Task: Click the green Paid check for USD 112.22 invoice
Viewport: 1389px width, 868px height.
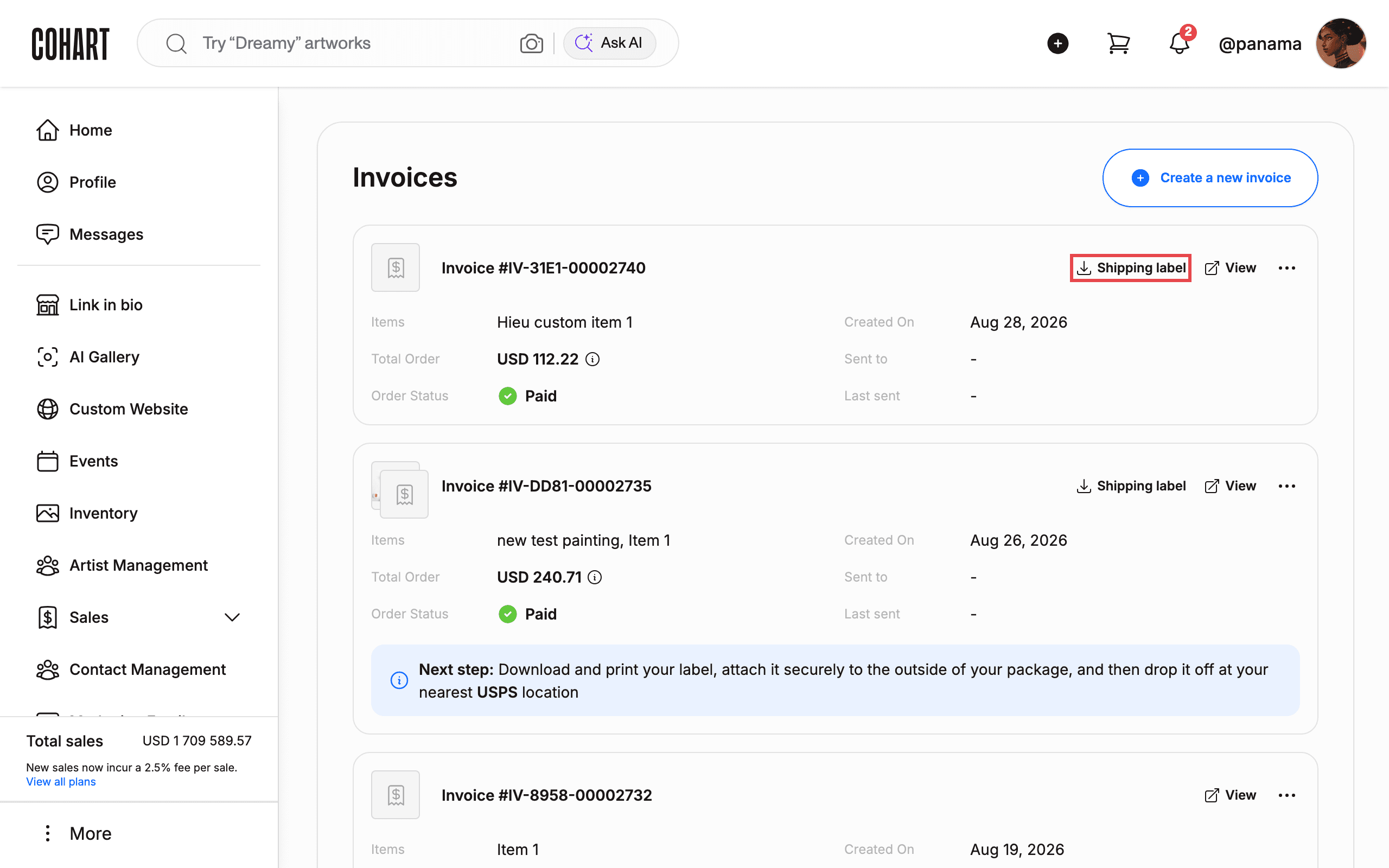Action: point(507,396)
